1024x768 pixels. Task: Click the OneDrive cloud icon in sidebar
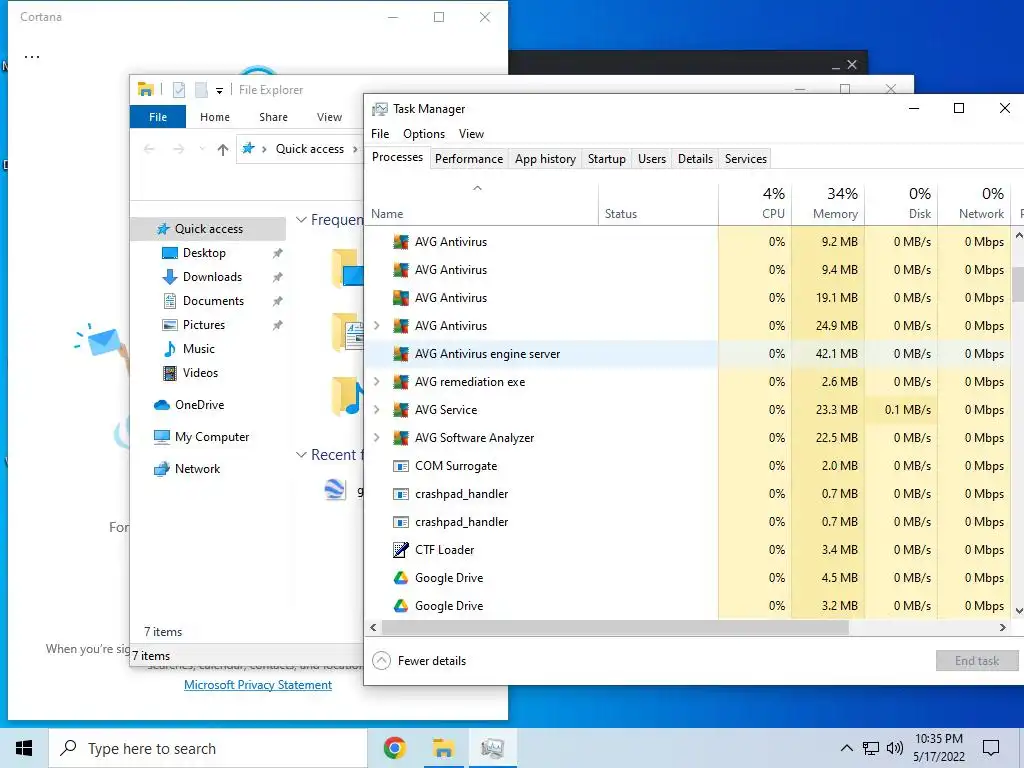click(x=161, y=405)
